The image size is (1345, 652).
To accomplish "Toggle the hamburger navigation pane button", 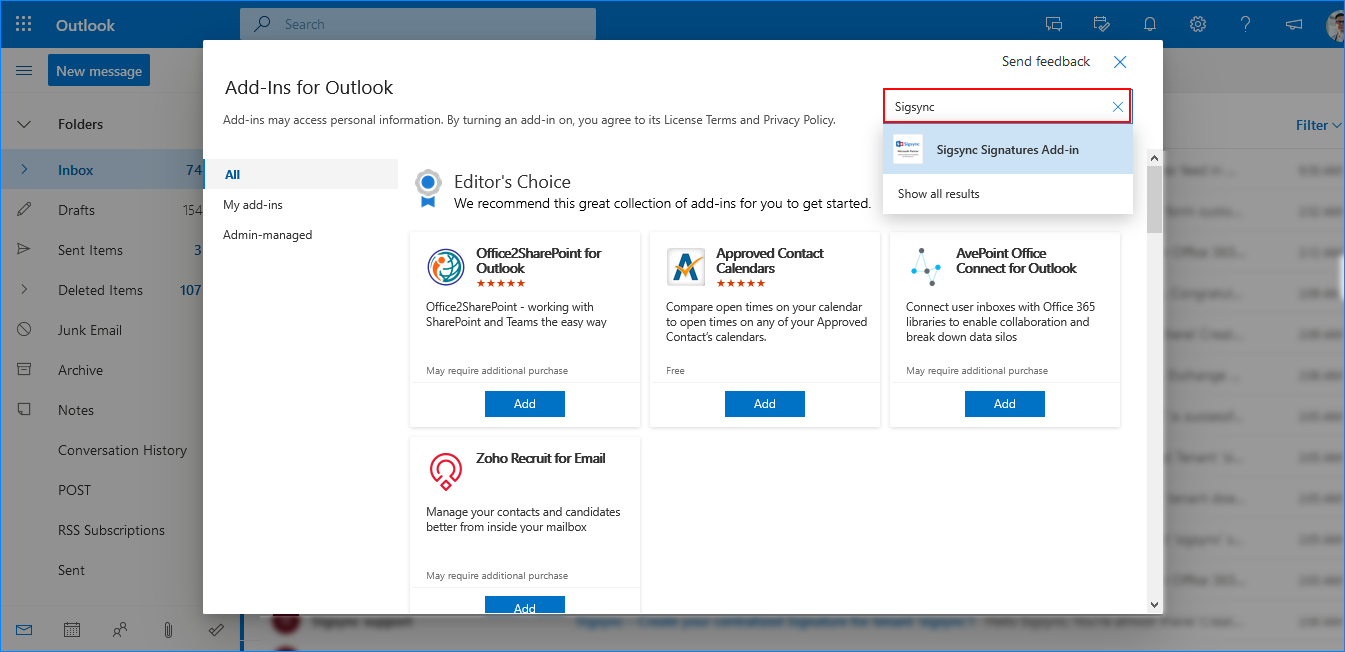I will [24, 71].
